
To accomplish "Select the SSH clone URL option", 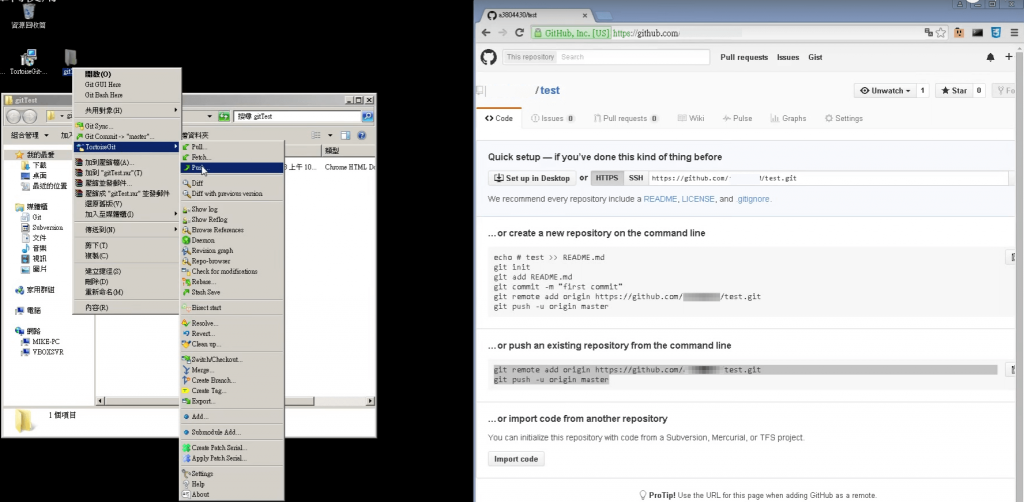I will pos(635,178).
